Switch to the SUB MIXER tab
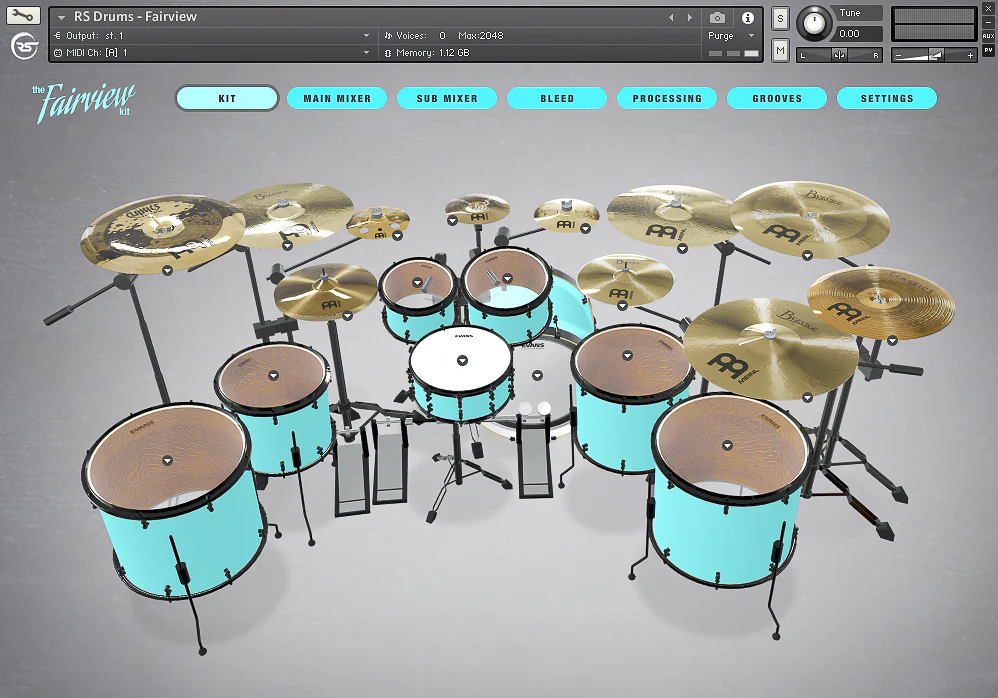 pyautogui.click(x=447, y=99)
